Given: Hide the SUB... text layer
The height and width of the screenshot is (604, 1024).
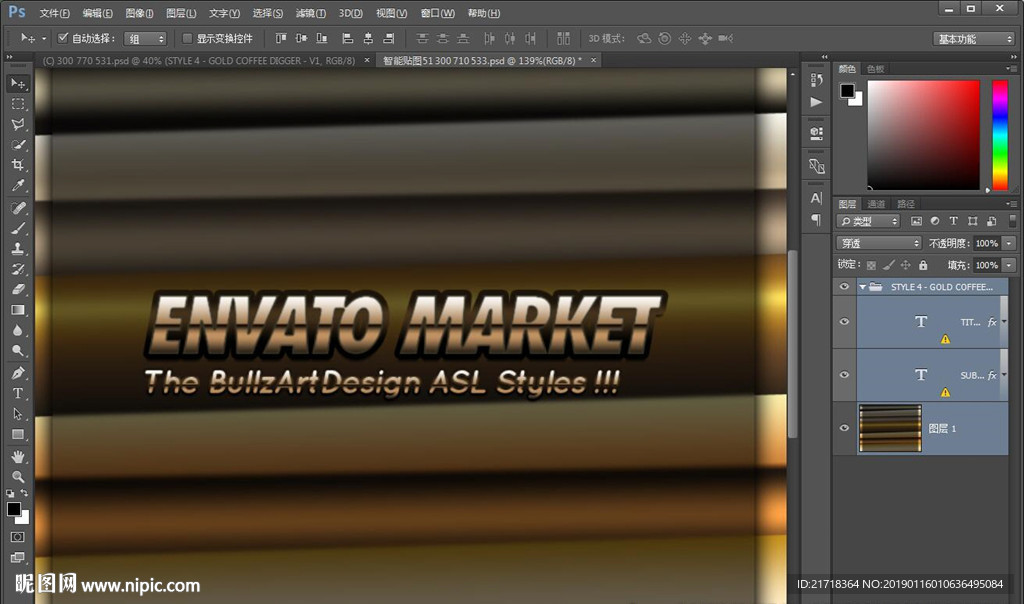Looking at the screenshot, I should [x=844, y=375].
